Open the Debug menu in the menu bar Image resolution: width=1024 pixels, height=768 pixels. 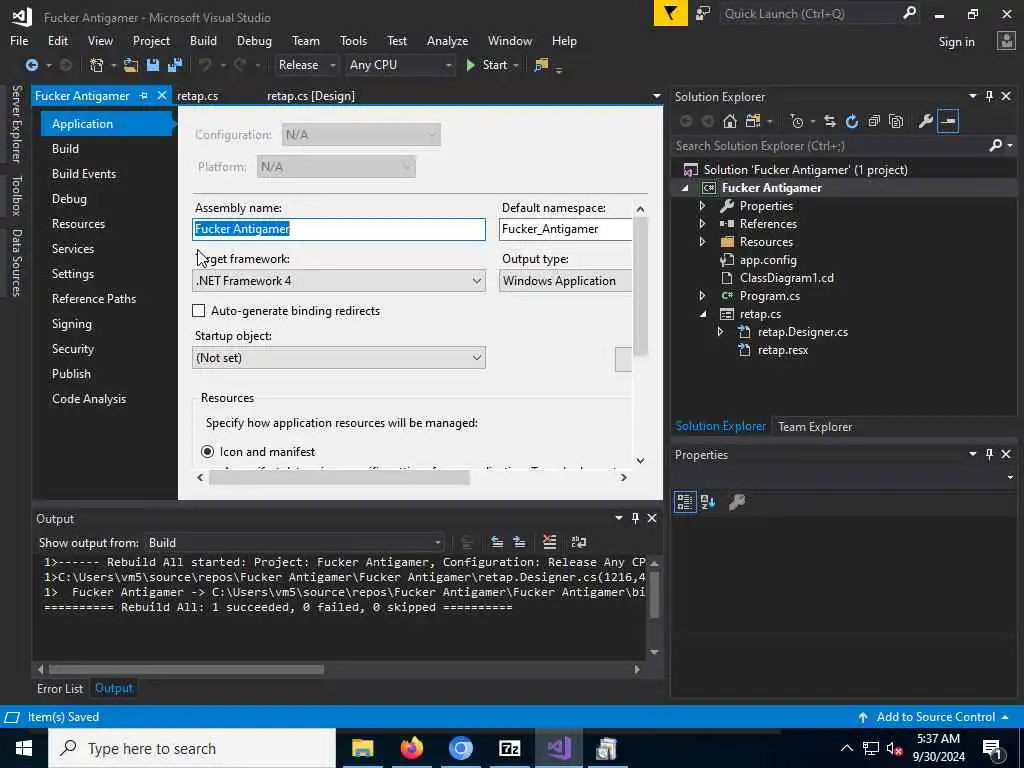[254, 40]
